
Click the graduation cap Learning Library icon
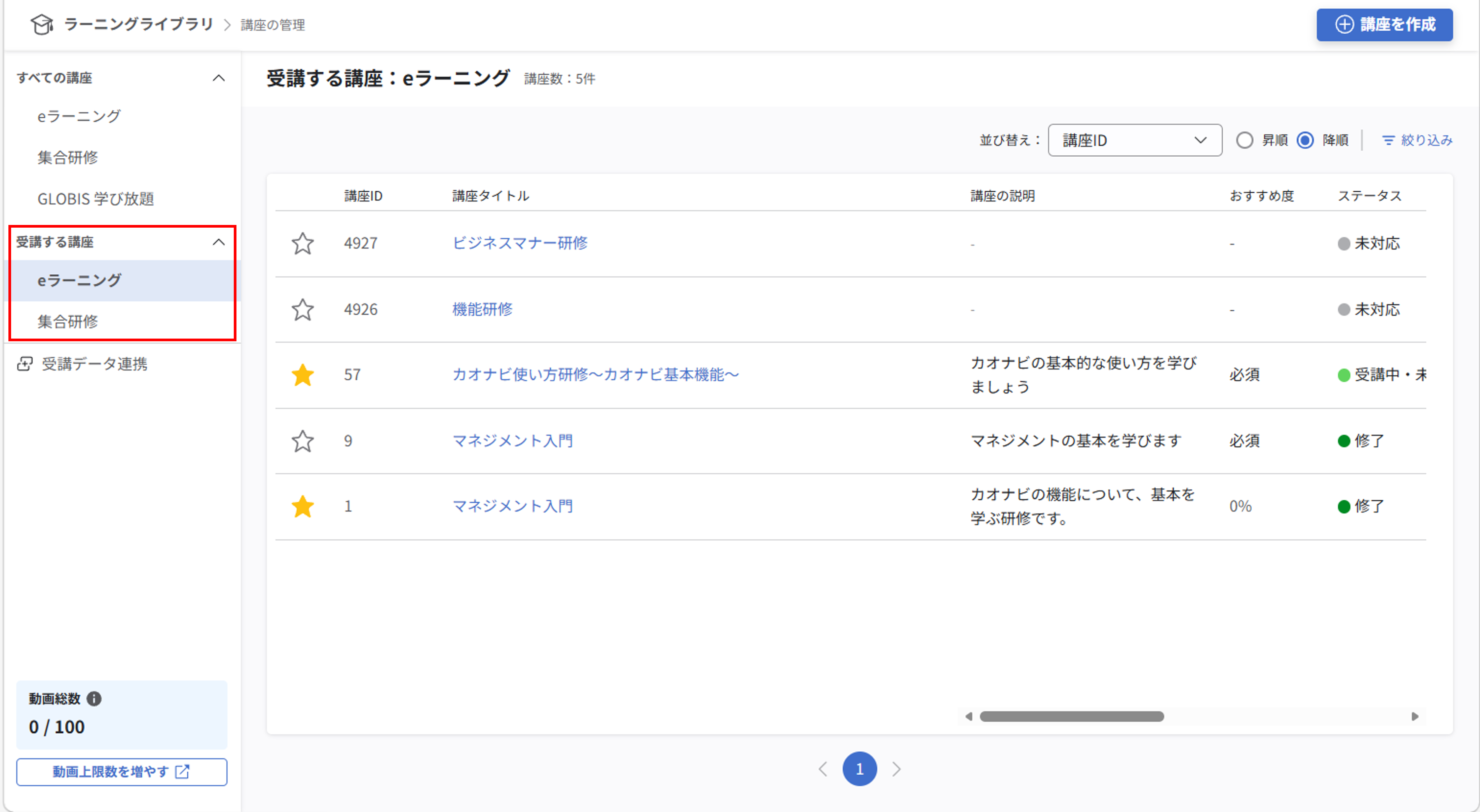[42, 24]
